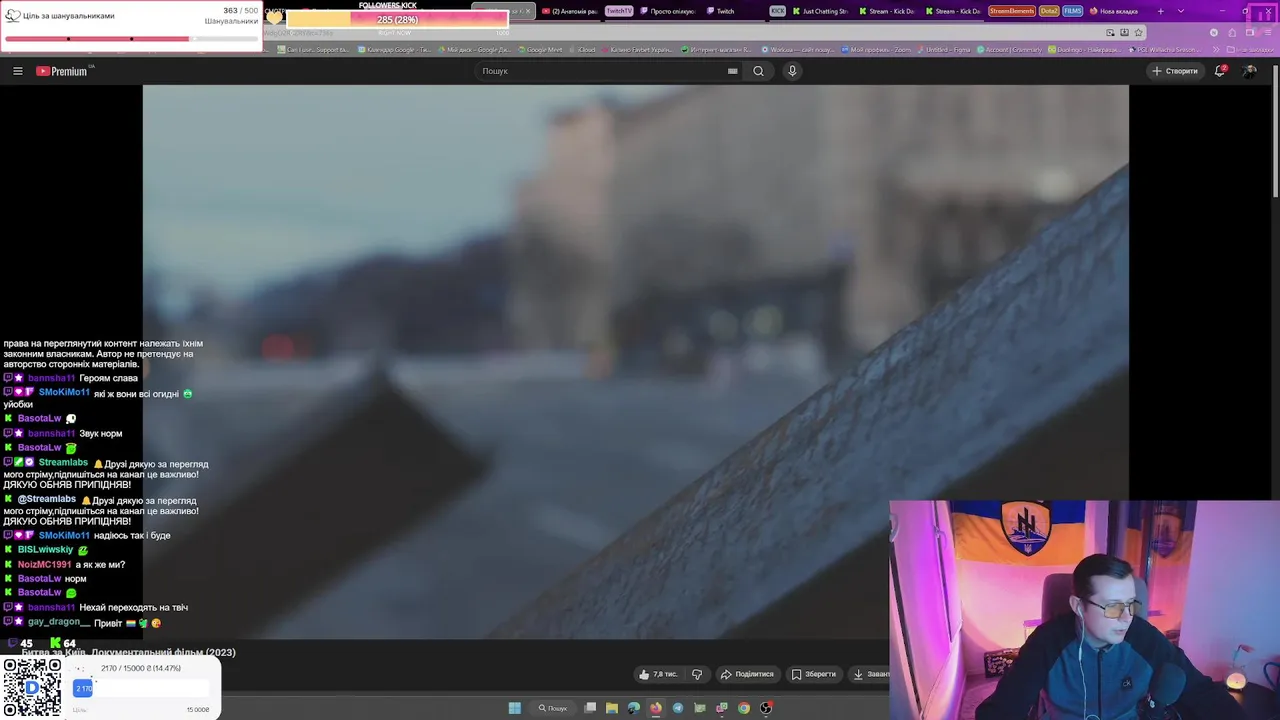Click the QR code on the donation widget
Screen dimensions: 1280x720
coord(32,688)
